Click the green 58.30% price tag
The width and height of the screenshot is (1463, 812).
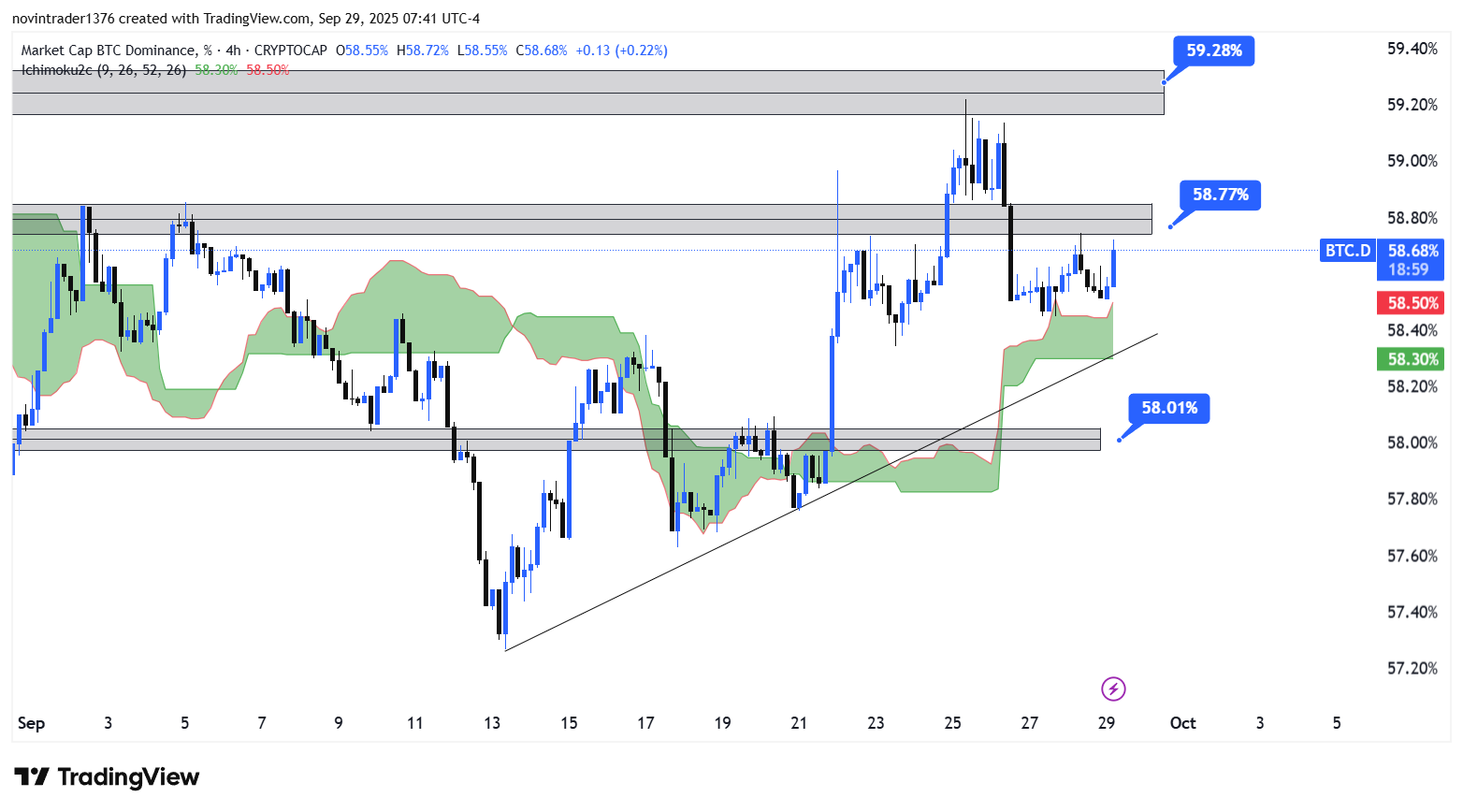[x=1412, y=359]
